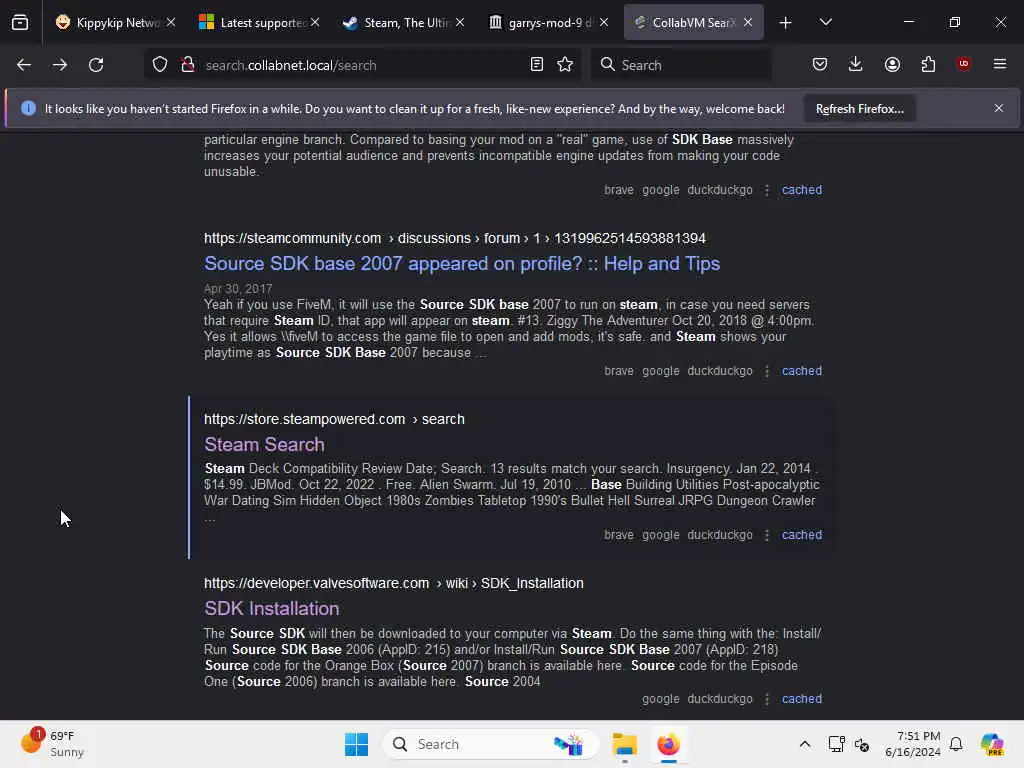Close the Kippykip Network tab
This screenshot has width=1024, height=768.
(170, 22)
